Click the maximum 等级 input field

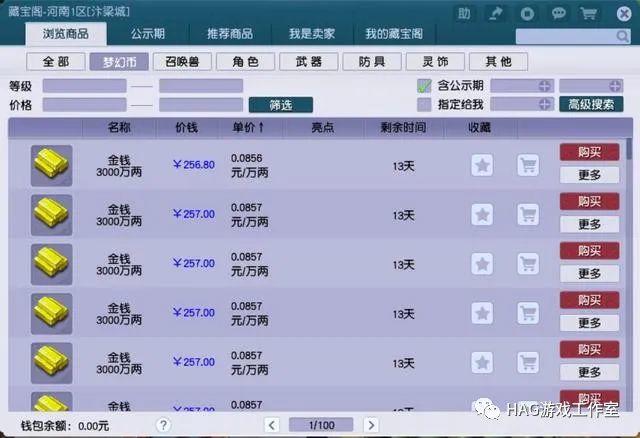point(201,86)
